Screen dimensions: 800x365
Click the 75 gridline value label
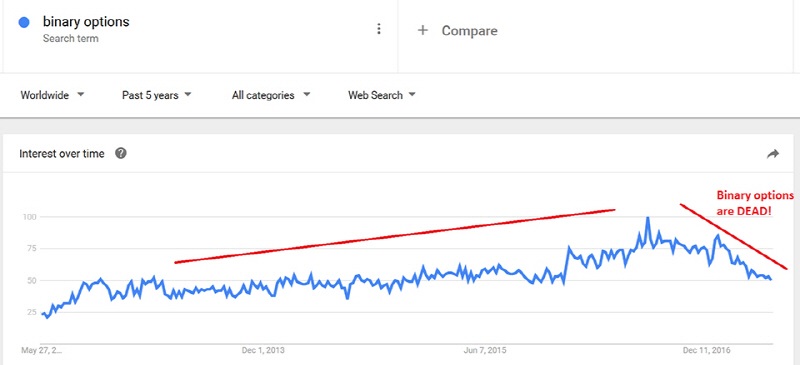coord(32,249)
